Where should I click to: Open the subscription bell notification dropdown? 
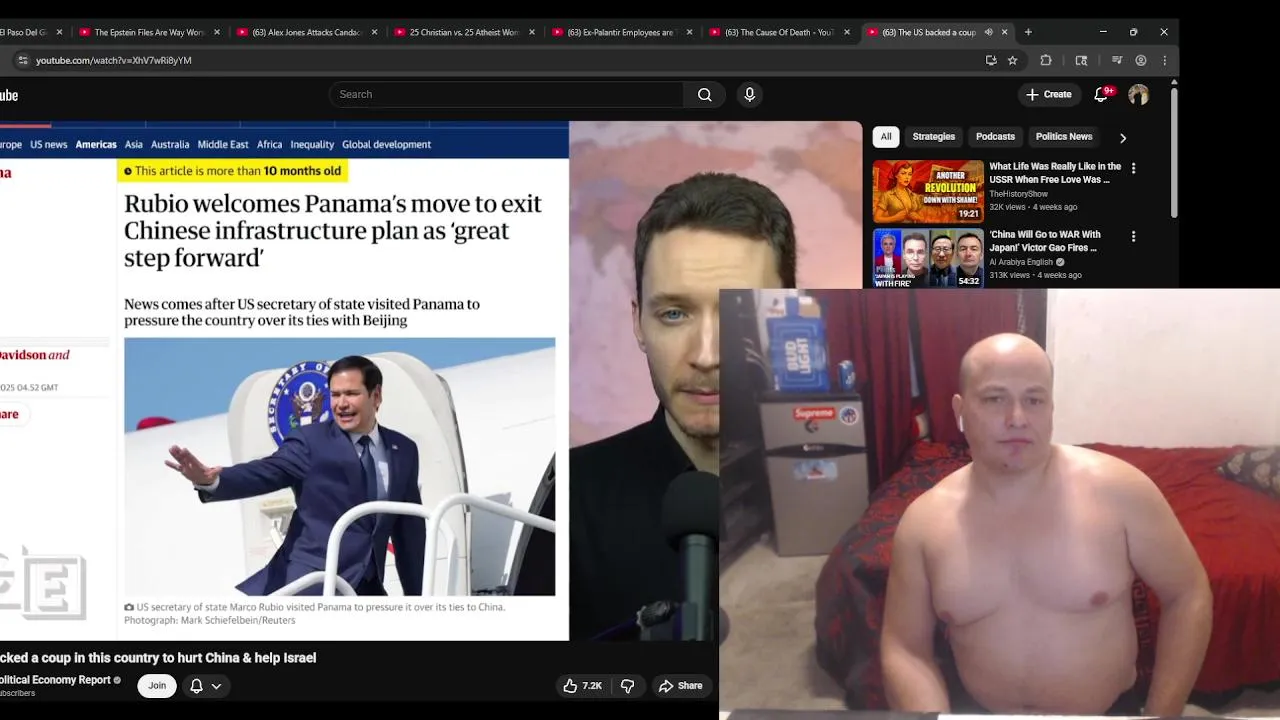point(205,686)
